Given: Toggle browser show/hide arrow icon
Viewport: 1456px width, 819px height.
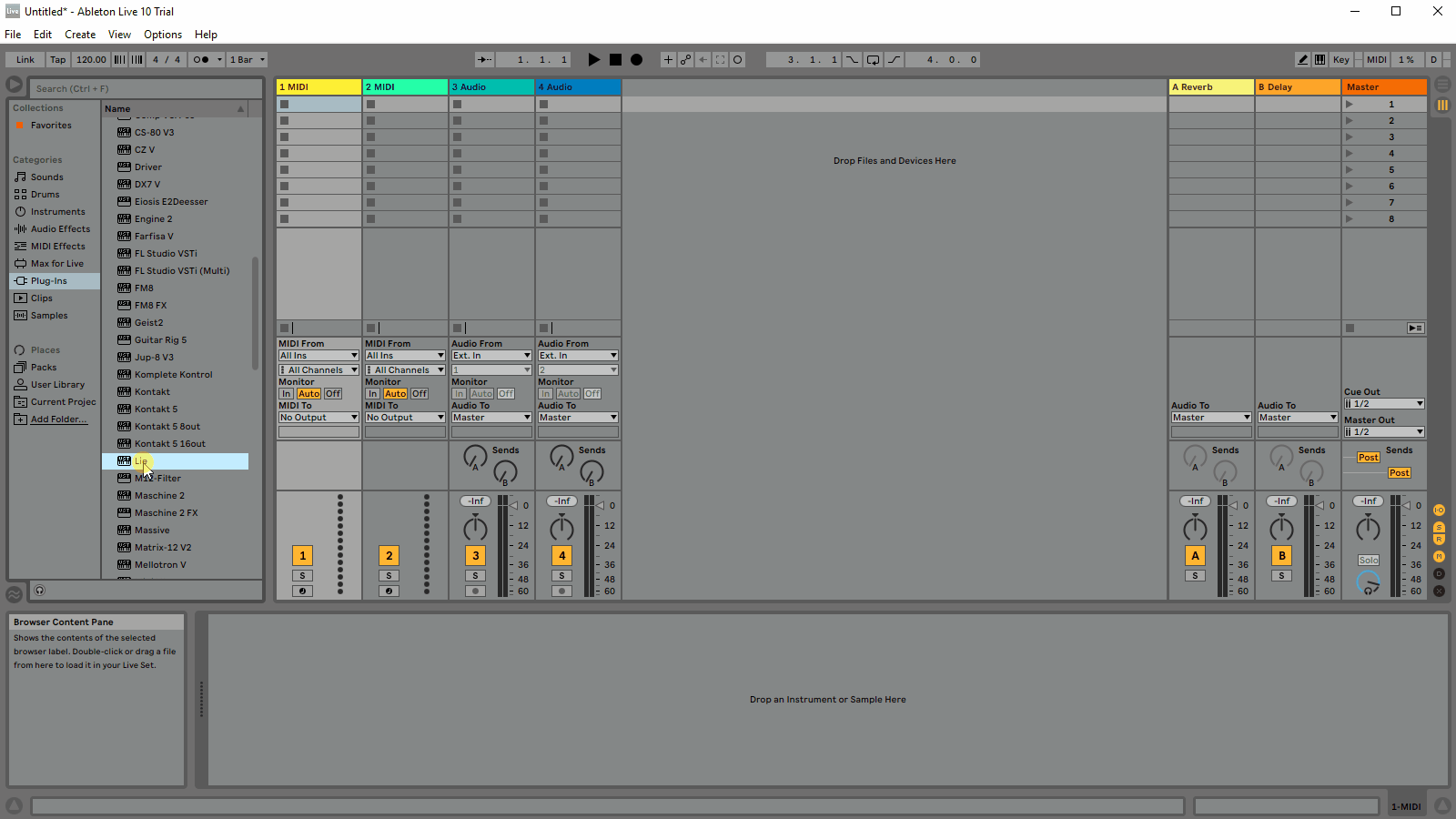Looking at the screenshot, I should coord(15,85).
